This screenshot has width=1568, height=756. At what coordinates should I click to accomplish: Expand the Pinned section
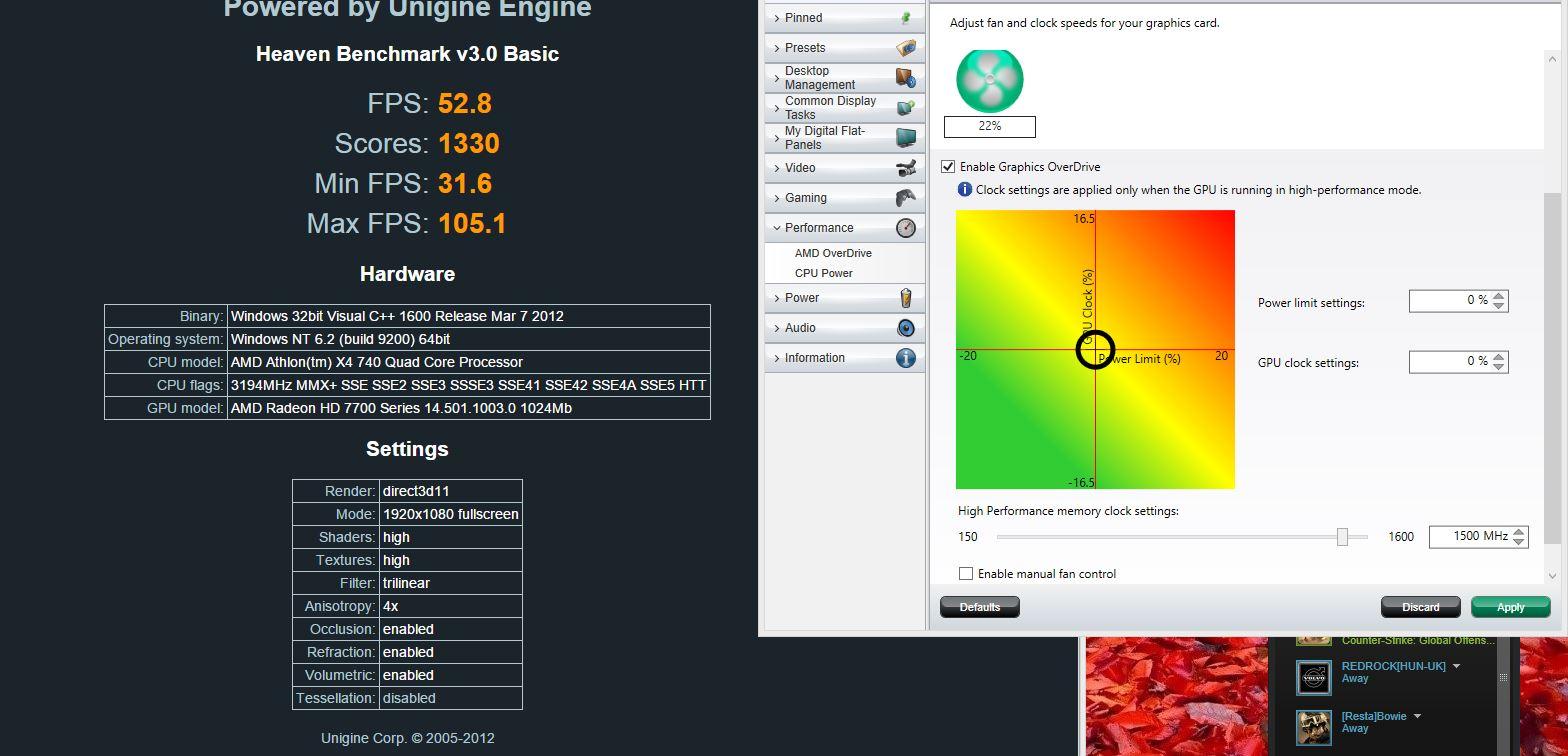[x=777, y=18]
